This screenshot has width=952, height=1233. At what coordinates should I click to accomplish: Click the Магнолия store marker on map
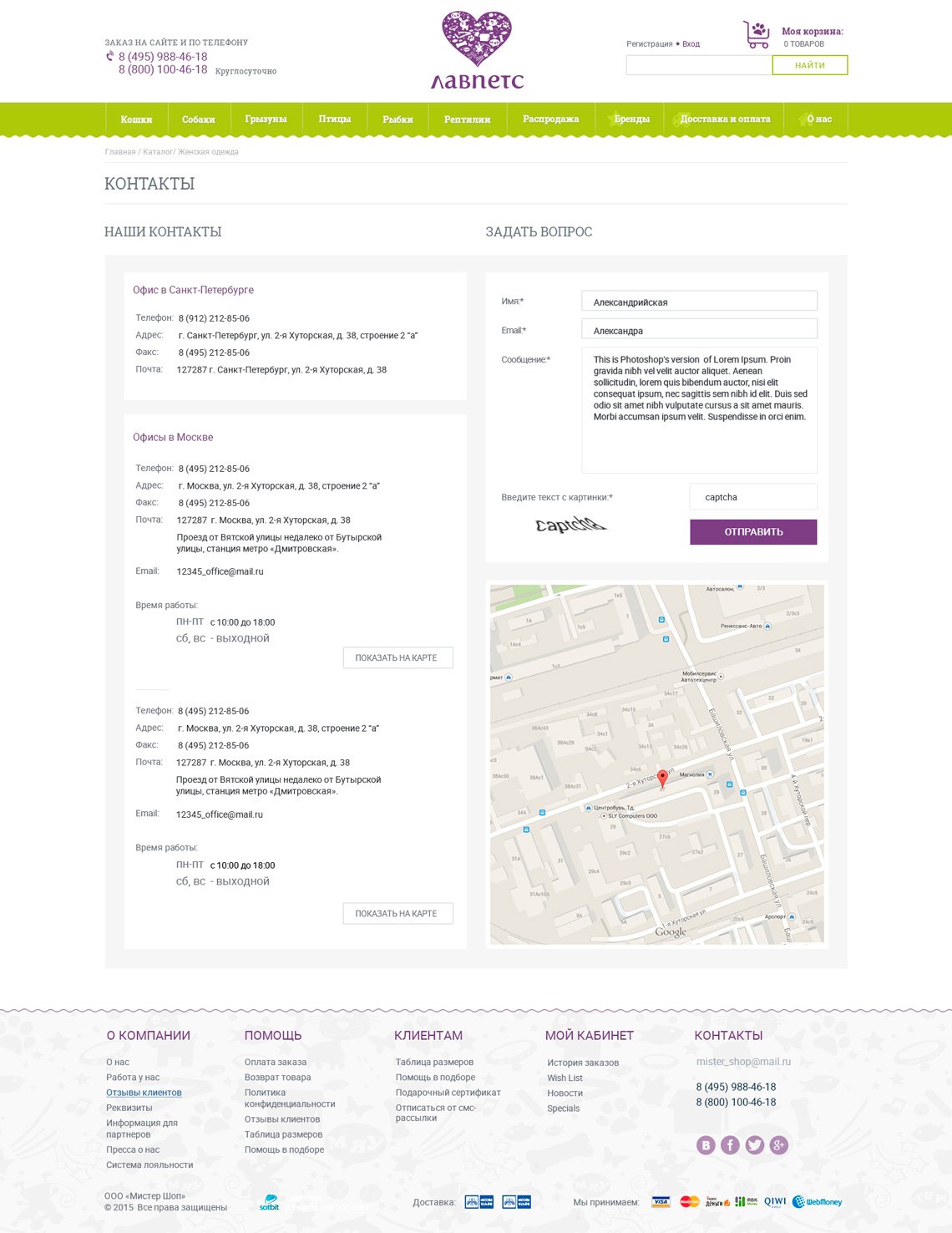710,774
